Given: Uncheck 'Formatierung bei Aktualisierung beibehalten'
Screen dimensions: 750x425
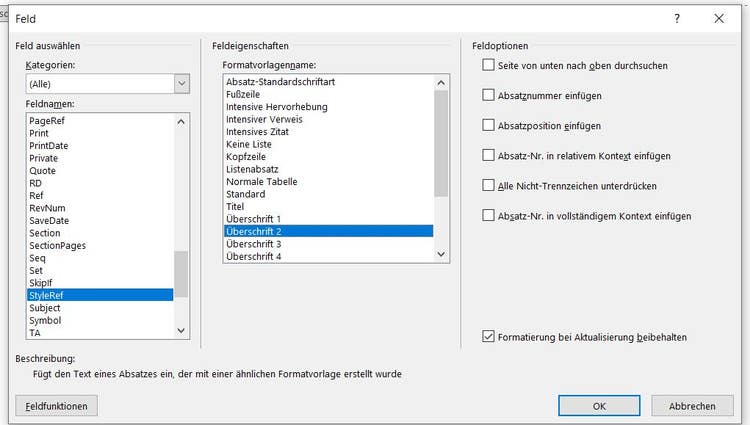Looking at the screenshot, I should coord(488,337).
